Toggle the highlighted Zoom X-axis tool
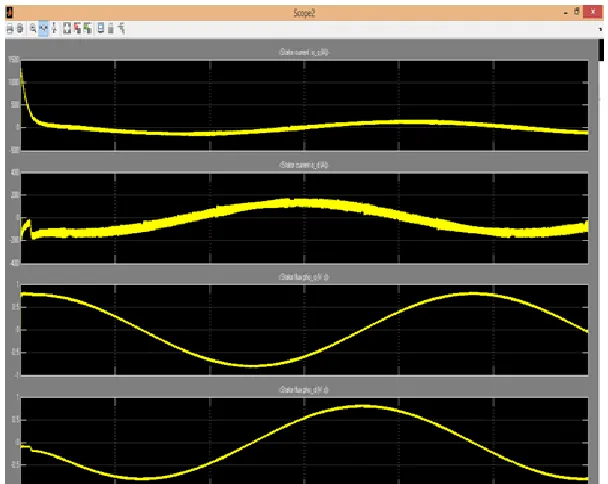 point(43,28)
